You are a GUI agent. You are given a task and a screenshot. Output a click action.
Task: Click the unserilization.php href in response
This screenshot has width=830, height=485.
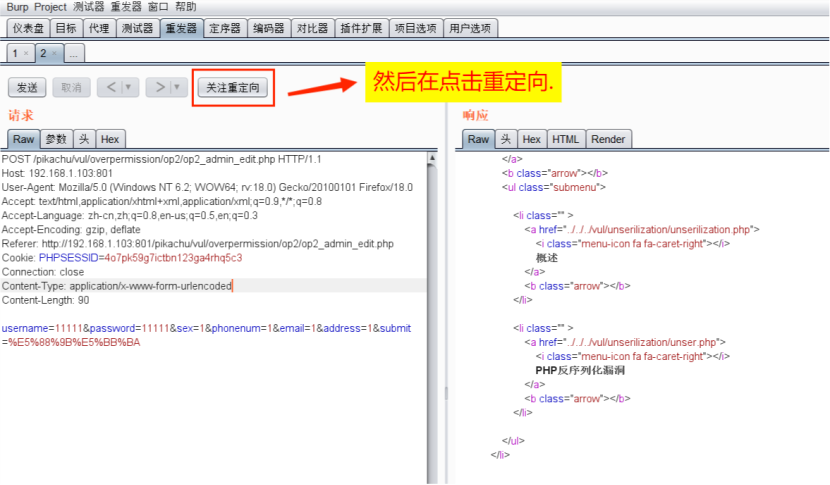coord(658,229)
